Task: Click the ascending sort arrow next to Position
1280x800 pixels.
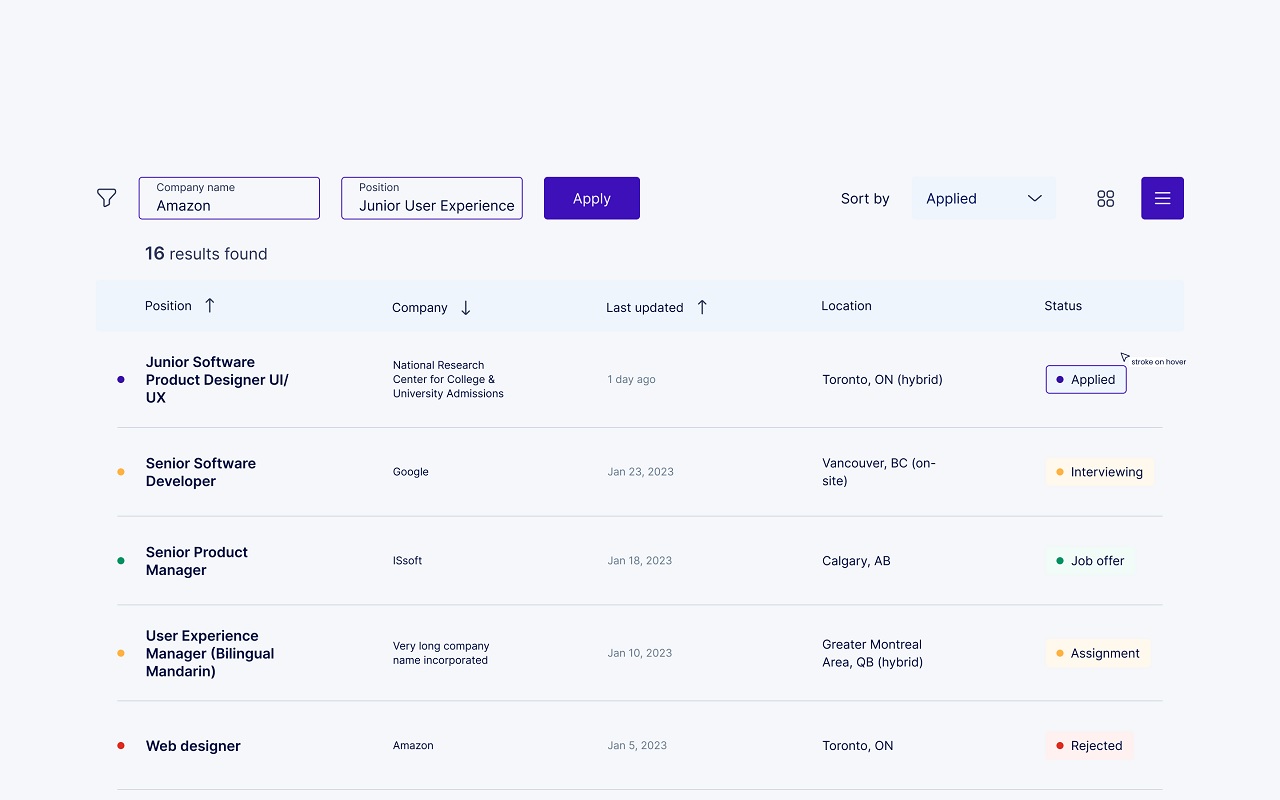Action: coord(210,305)
